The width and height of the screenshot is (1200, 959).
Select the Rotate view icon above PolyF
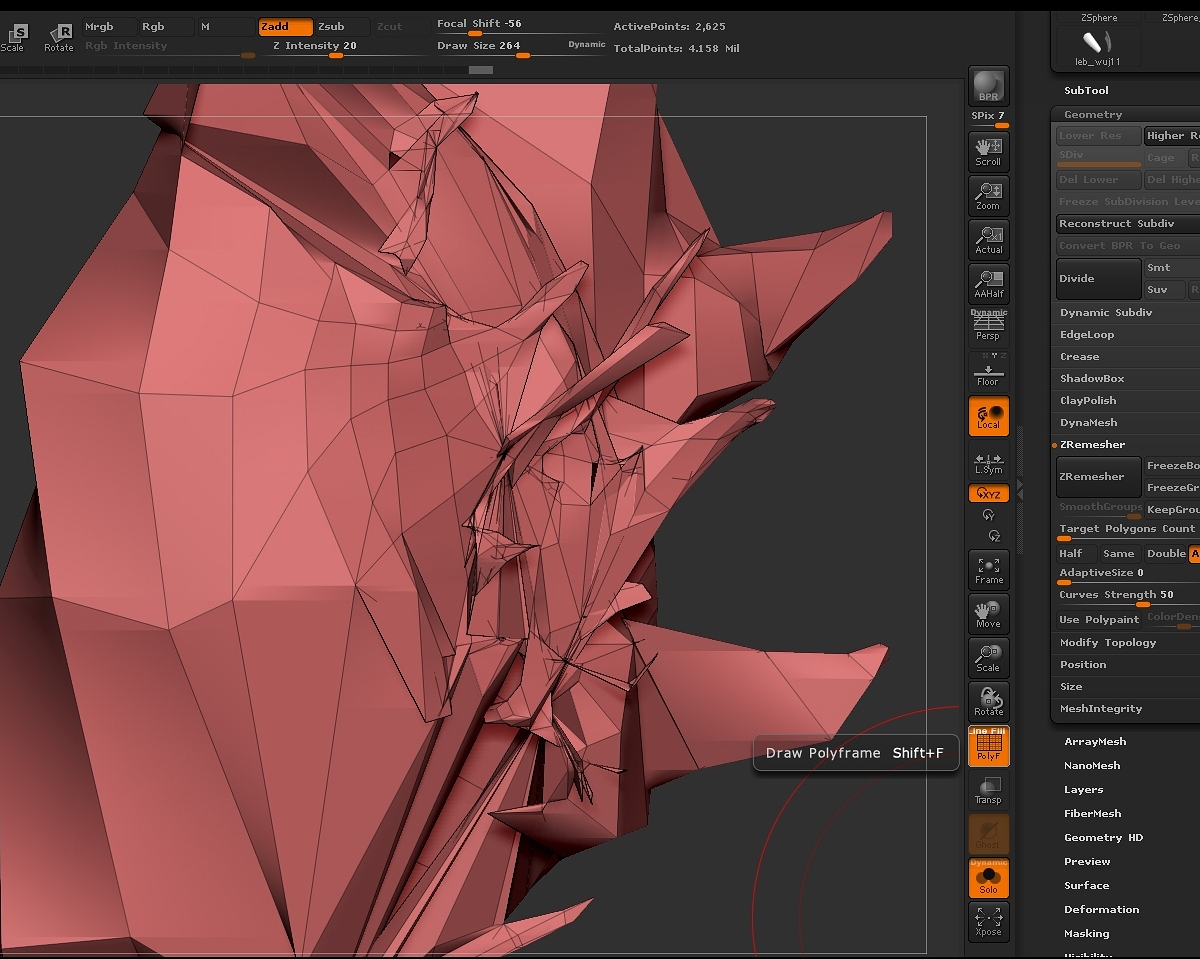[x=989, y=701]
